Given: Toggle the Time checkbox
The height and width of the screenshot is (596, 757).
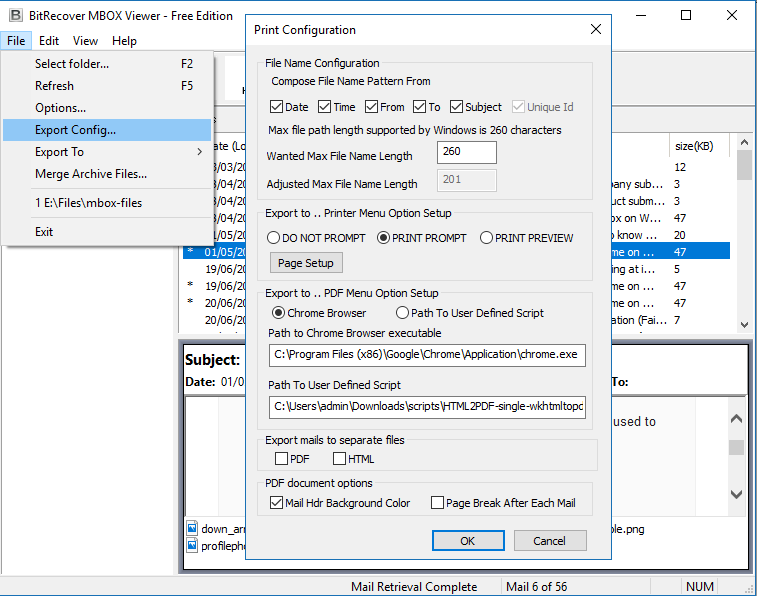Looking at the screenshot, I should tap(324, 107).
